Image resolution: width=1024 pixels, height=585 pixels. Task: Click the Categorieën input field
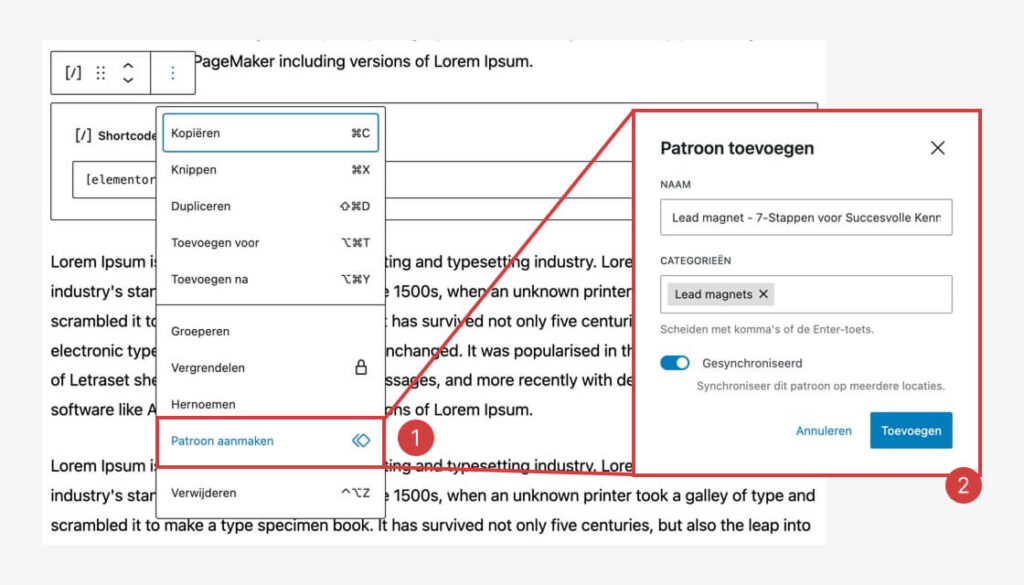[806, 294]
